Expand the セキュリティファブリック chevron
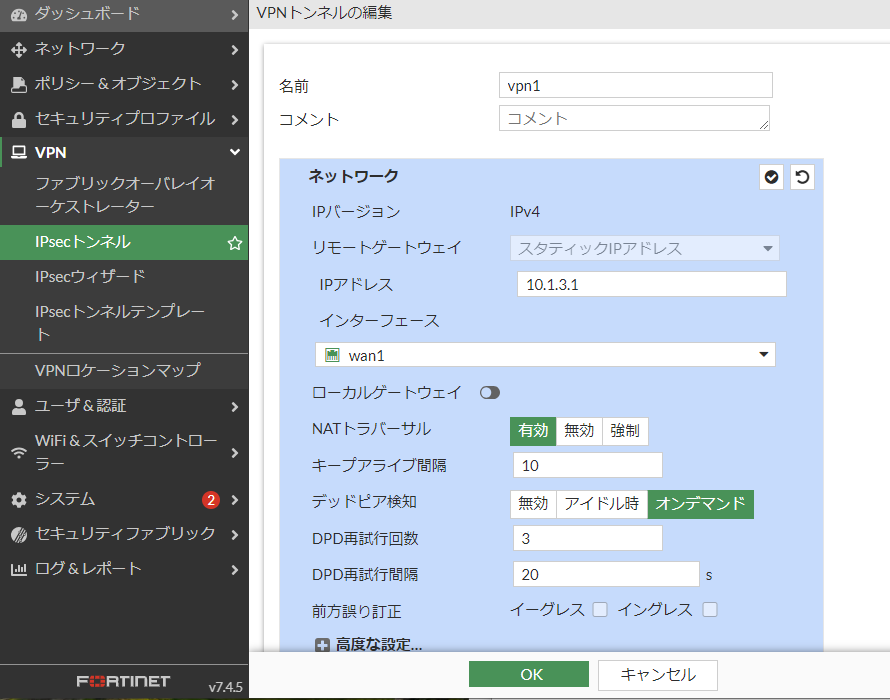The width and height of the screenshot is (890, 700). [x=234, y=534]
